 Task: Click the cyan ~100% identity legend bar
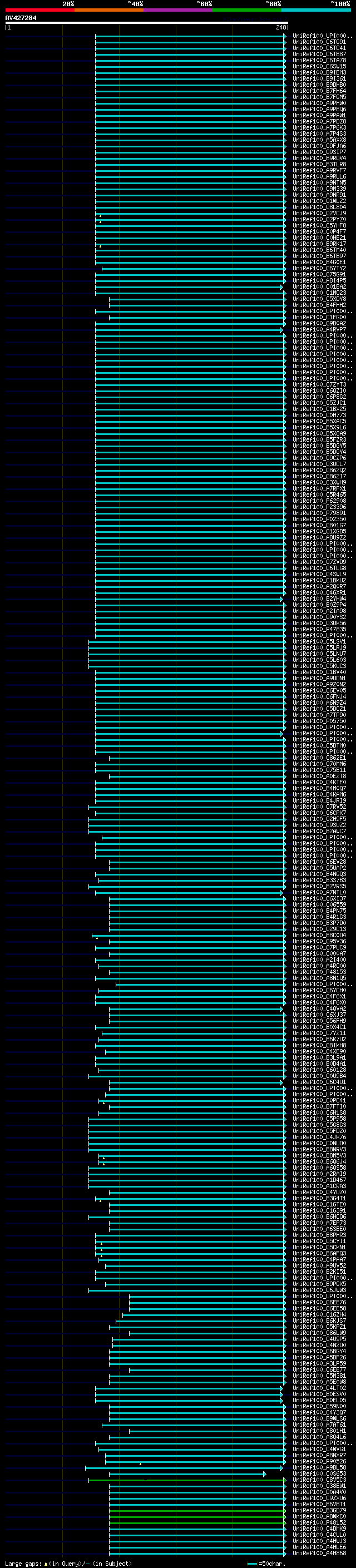[x=317, y=10]
